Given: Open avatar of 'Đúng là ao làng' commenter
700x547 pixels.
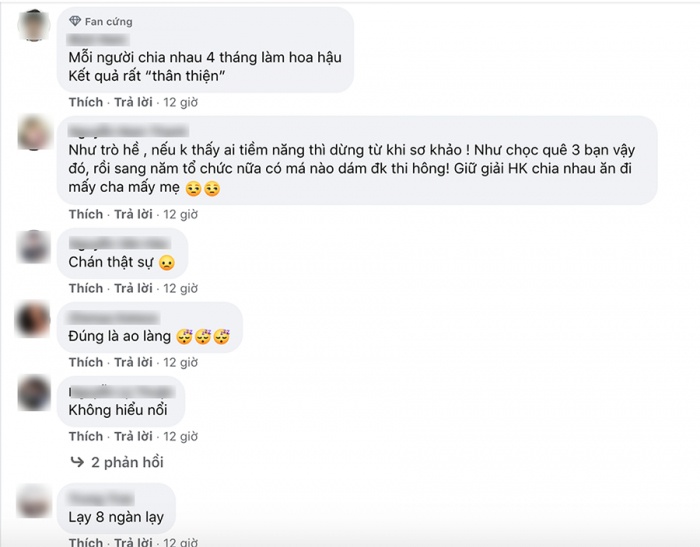Looking at the screenshot, I should tap(34, 320).
